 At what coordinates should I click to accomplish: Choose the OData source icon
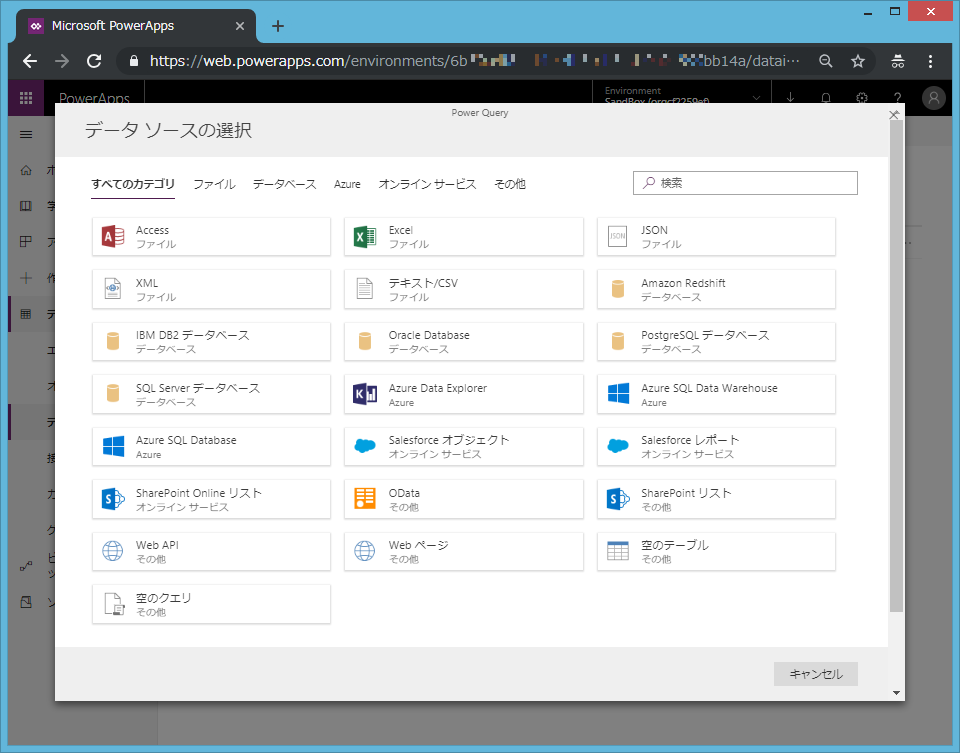tap(365, 499)
